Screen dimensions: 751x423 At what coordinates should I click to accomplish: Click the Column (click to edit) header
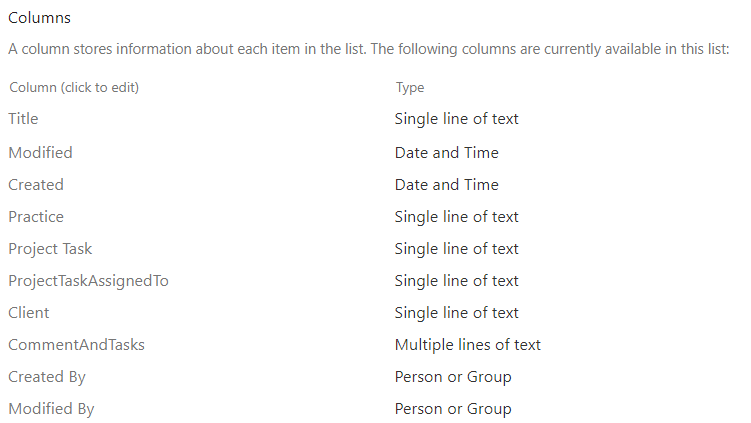click(x=74, y=88)
